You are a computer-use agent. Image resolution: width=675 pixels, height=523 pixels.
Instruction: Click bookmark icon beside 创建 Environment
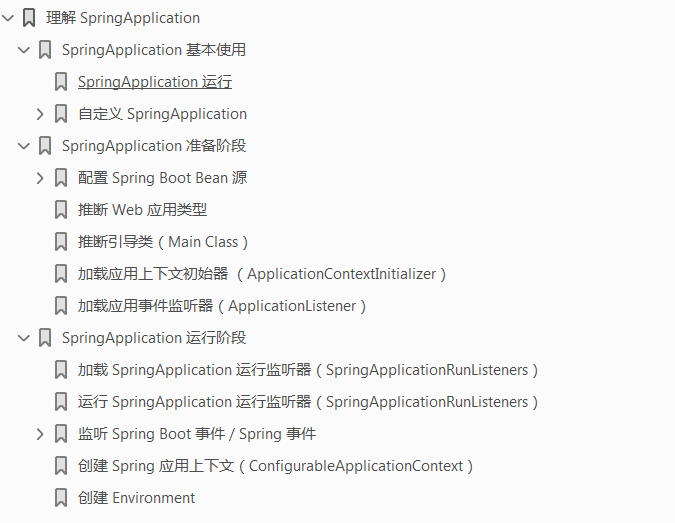point(61,498)
